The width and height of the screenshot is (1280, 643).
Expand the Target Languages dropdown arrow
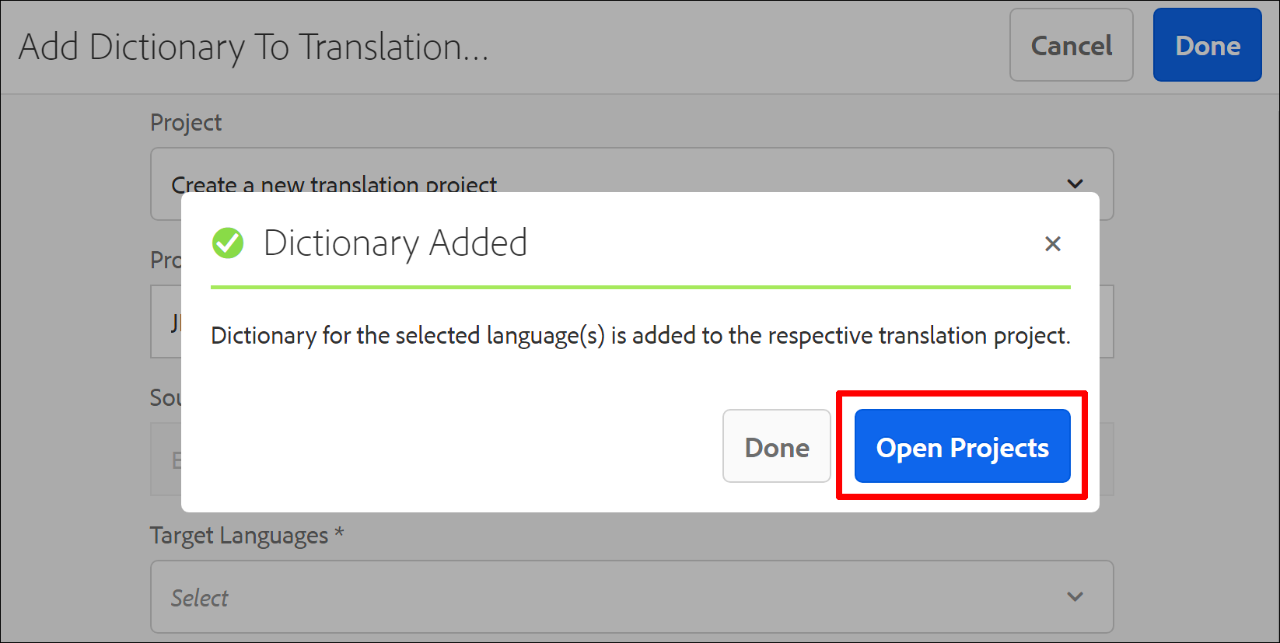tap(1074, 596)
